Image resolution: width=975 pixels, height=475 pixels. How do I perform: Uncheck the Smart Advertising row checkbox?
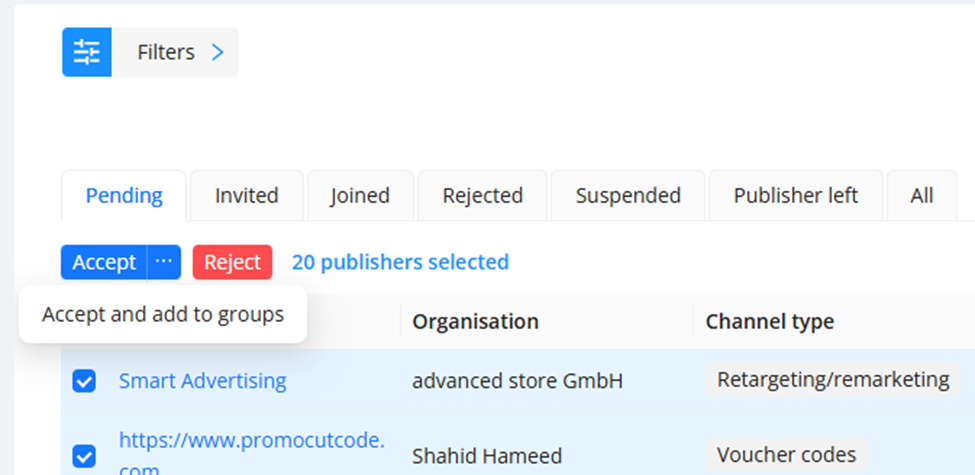(x=84, y=381)
